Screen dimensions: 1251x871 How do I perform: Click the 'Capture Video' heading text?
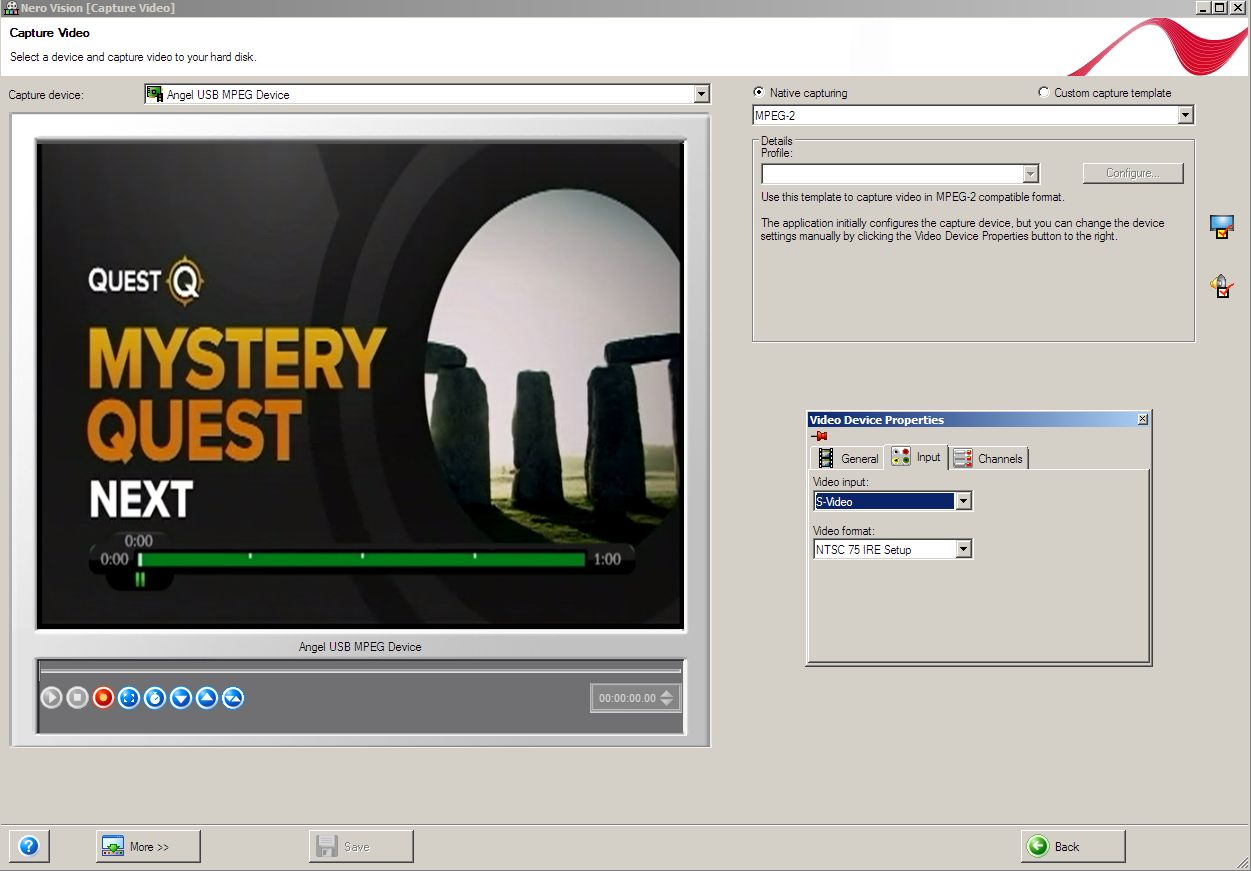(49, 33)
